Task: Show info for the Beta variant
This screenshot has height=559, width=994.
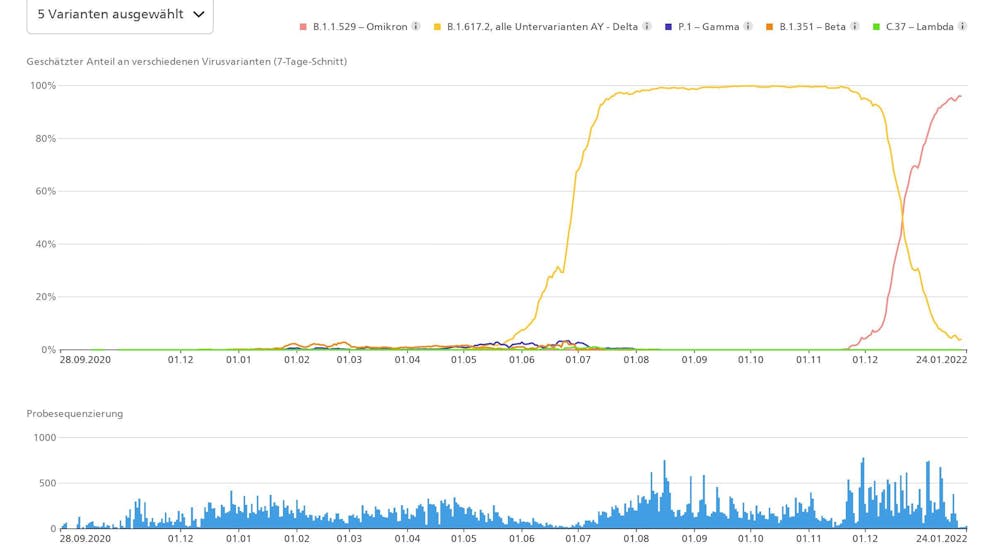Action: point(854,27)
